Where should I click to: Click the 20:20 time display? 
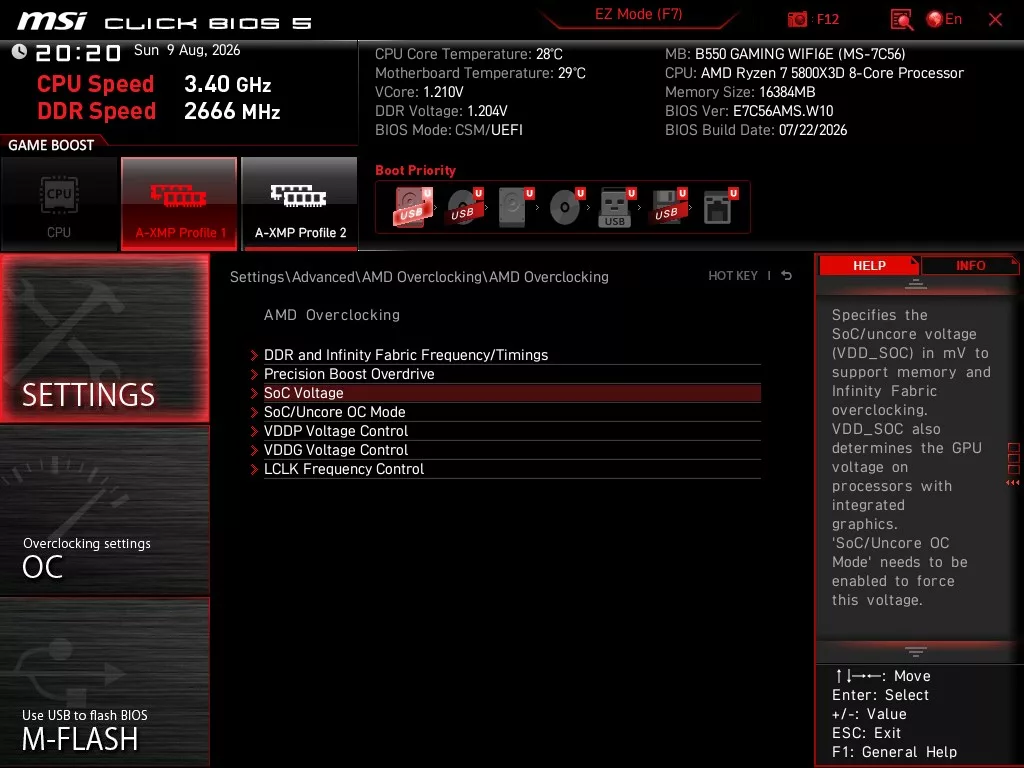[78, 52]
